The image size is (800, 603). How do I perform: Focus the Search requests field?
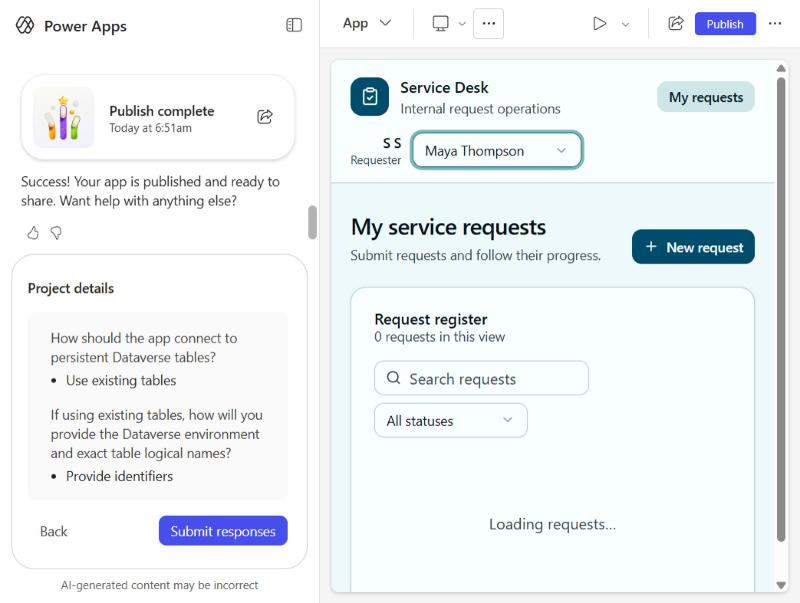coord(481,378)
